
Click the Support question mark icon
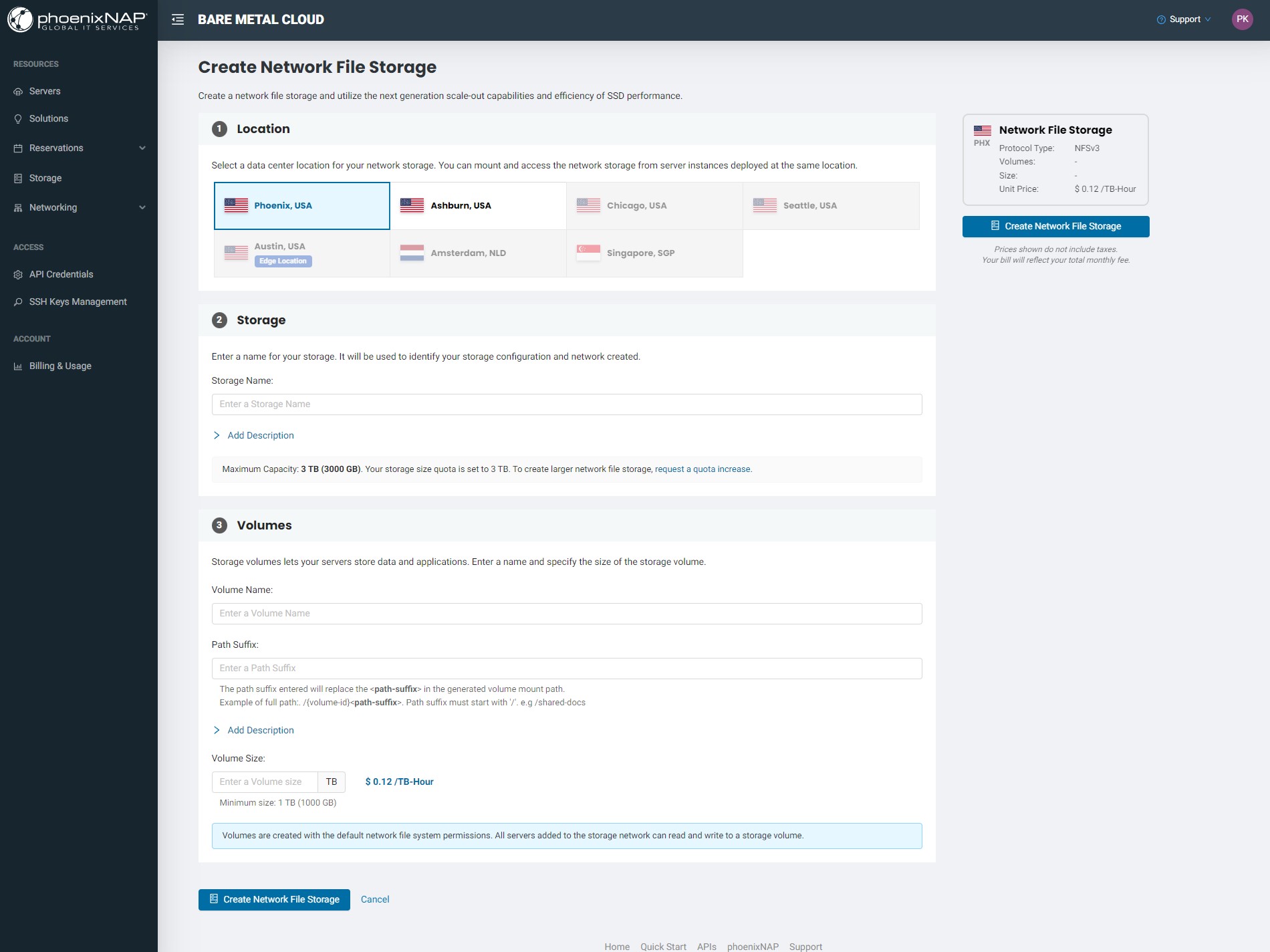point(1161,19)
